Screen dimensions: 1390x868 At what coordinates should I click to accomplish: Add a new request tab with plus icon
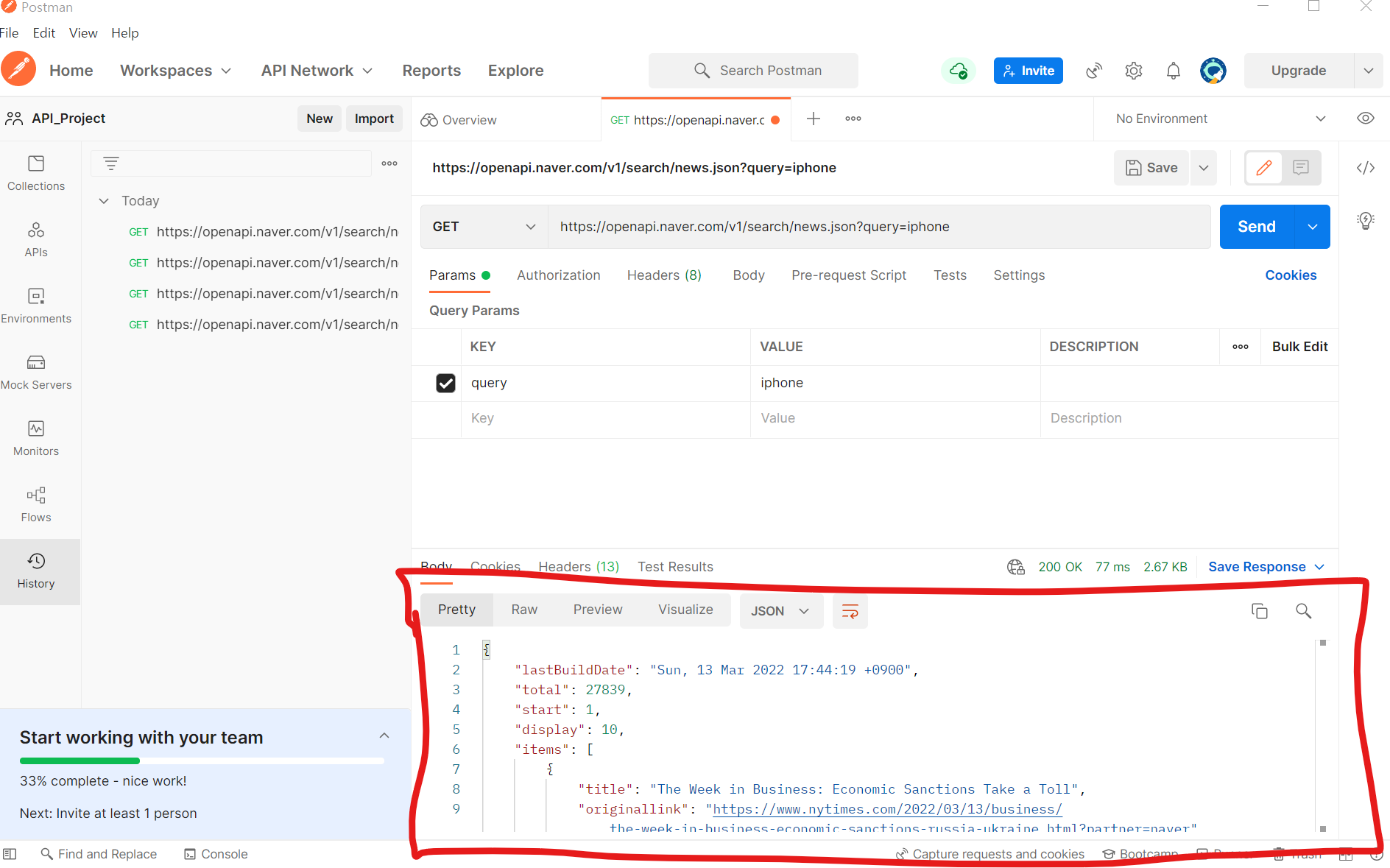coord(814,119)
